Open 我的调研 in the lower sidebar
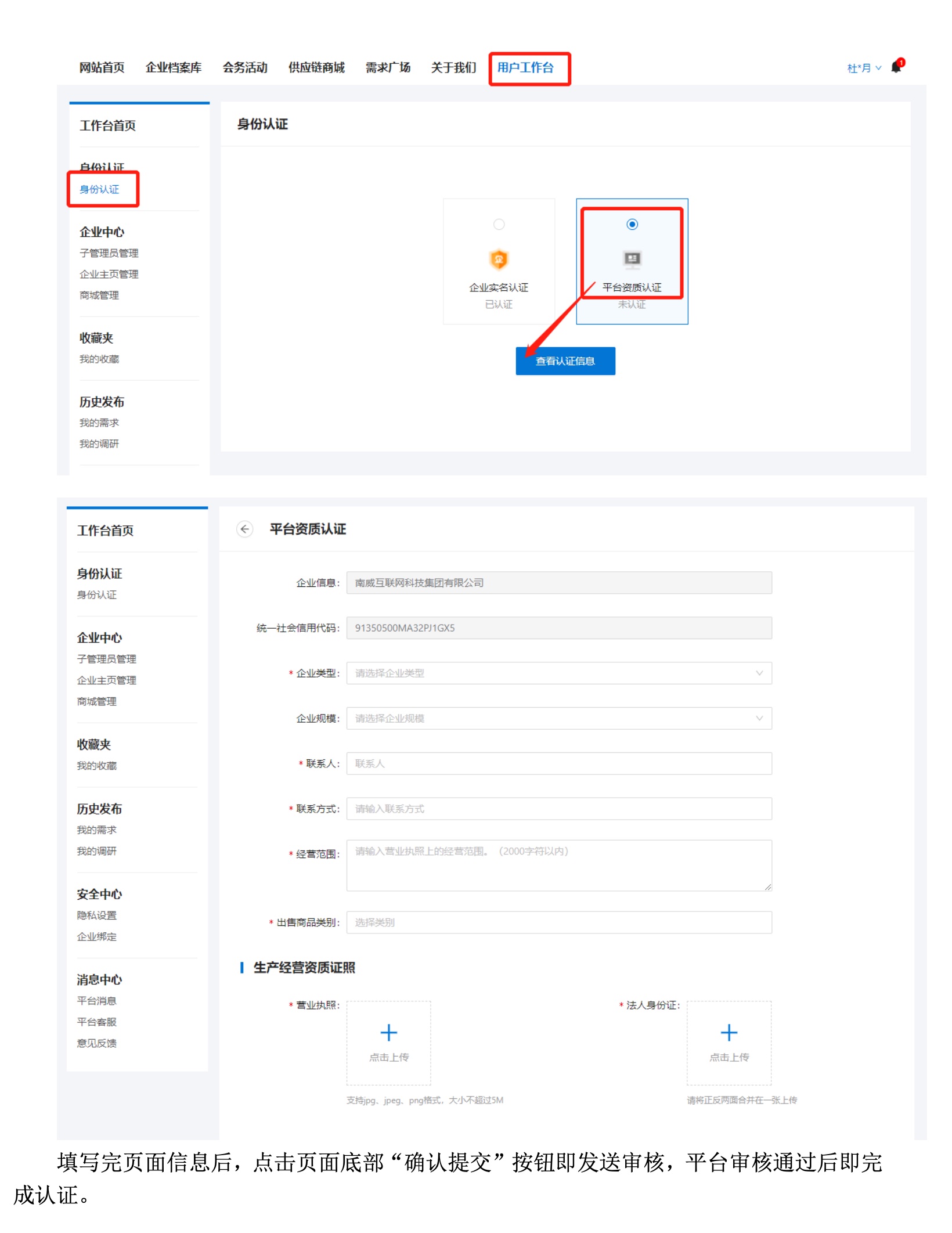Viewport: 952px width, 1233px height. 97,851
